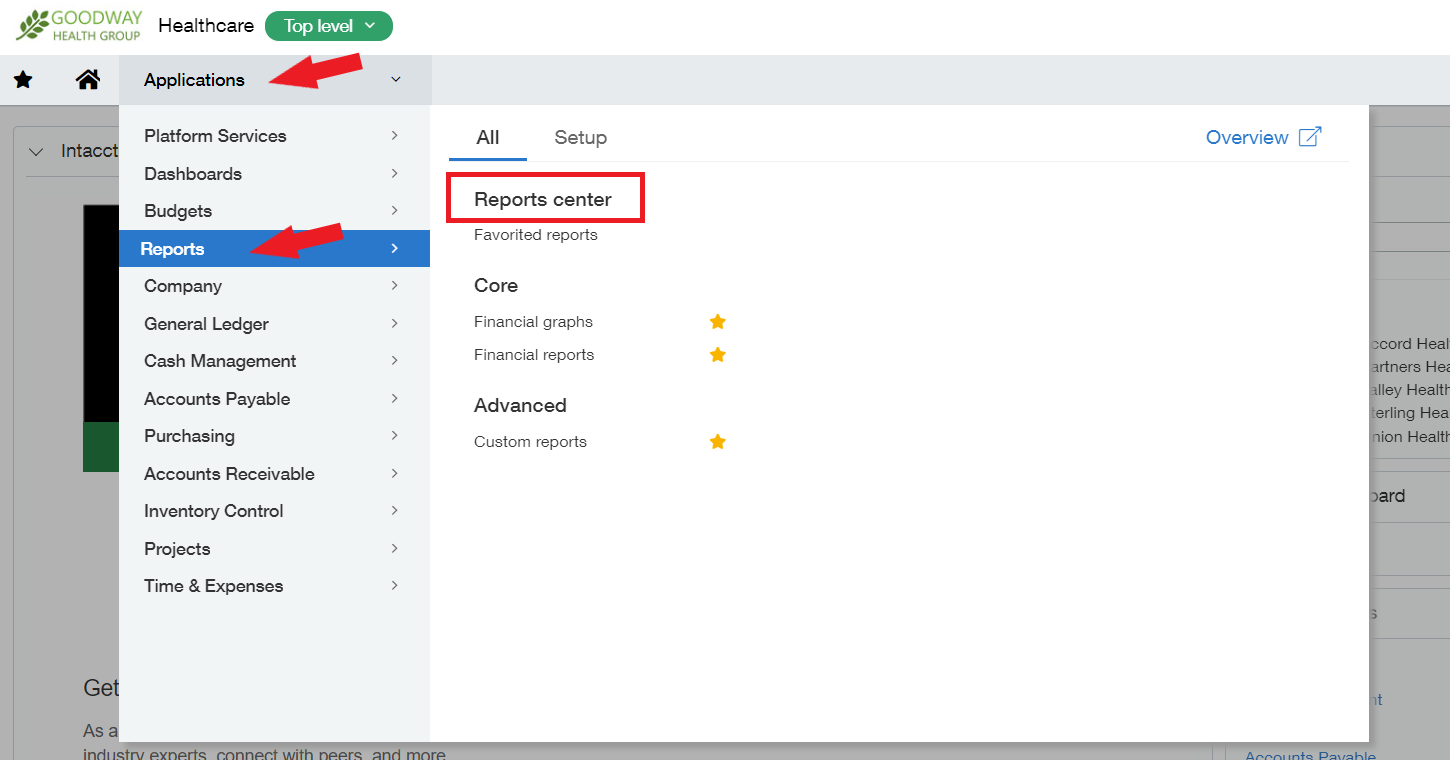Toggle the star next to Financial reports
This screenshot has height=760, width=1450.
tap(717, 355)
